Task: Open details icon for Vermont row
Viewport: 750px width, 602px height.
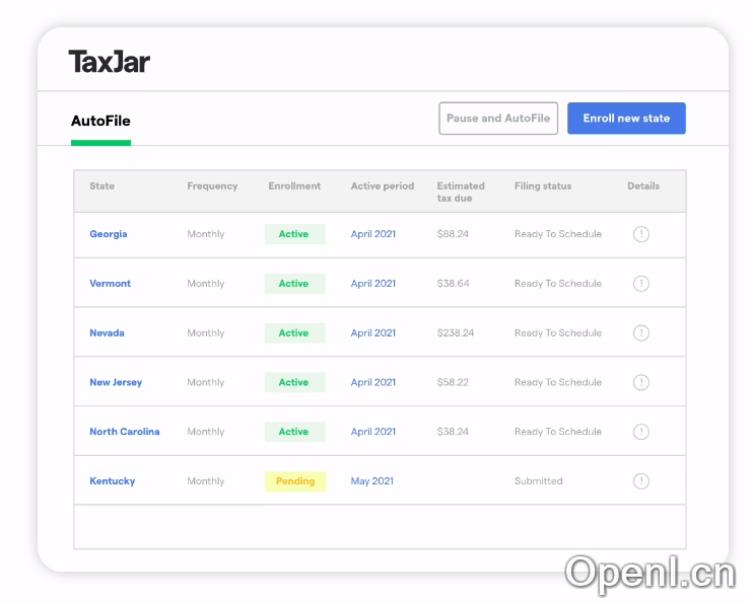Action: [x=641, y=283]
